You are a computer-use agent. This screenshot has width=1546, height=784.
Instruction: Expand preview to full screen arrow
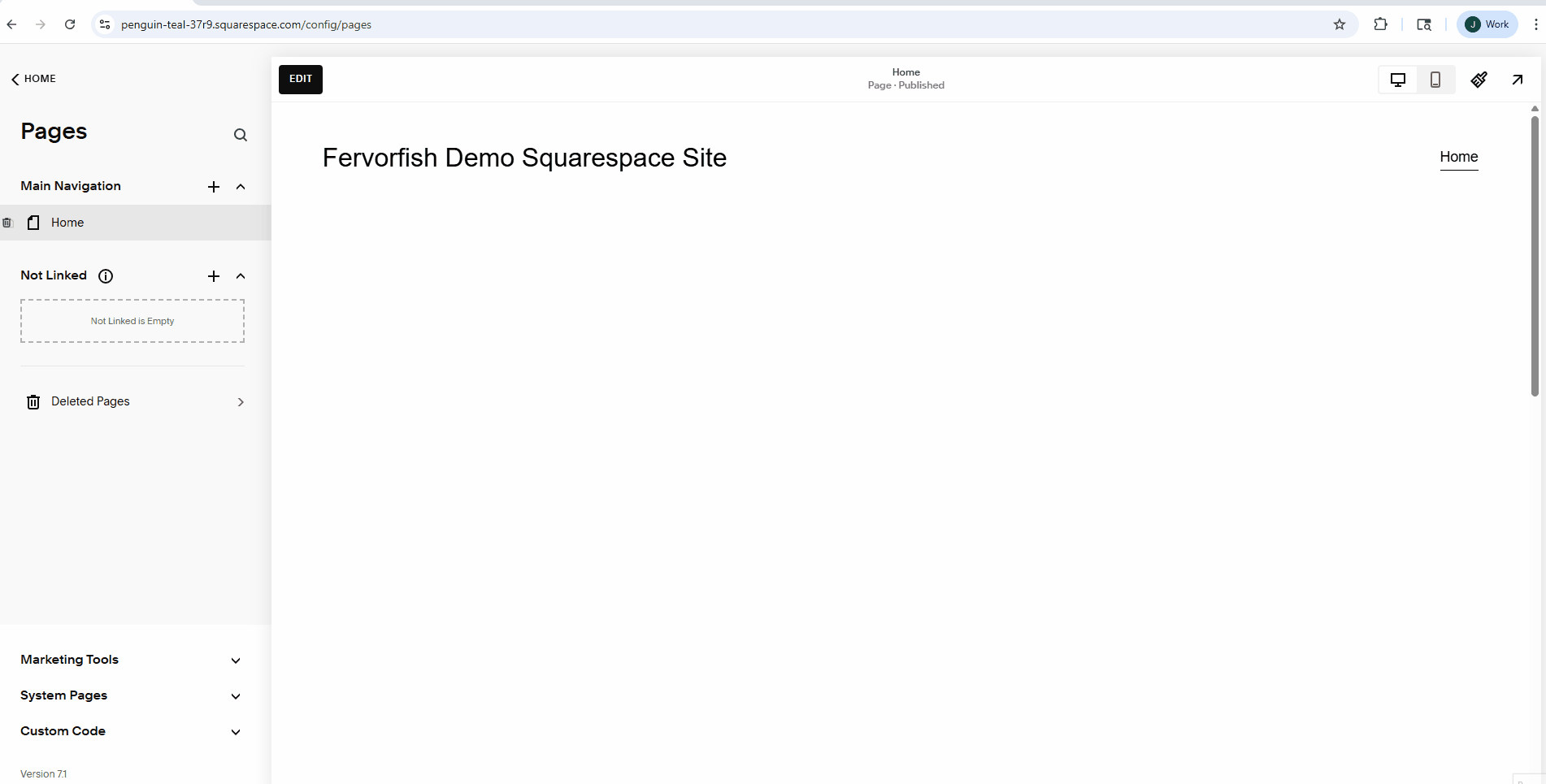click(x=1518, y=80)
